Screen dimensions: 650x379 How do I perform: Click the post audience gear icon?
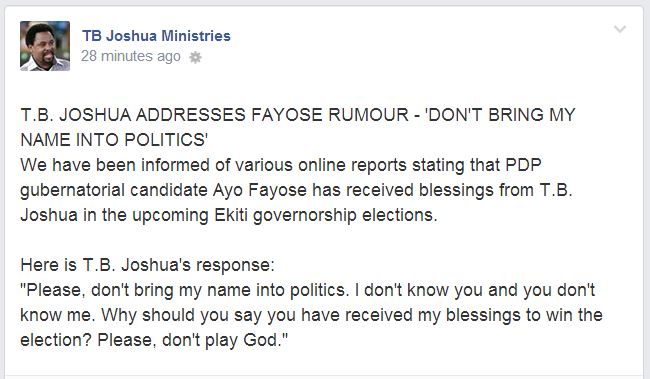click(195, 57)
